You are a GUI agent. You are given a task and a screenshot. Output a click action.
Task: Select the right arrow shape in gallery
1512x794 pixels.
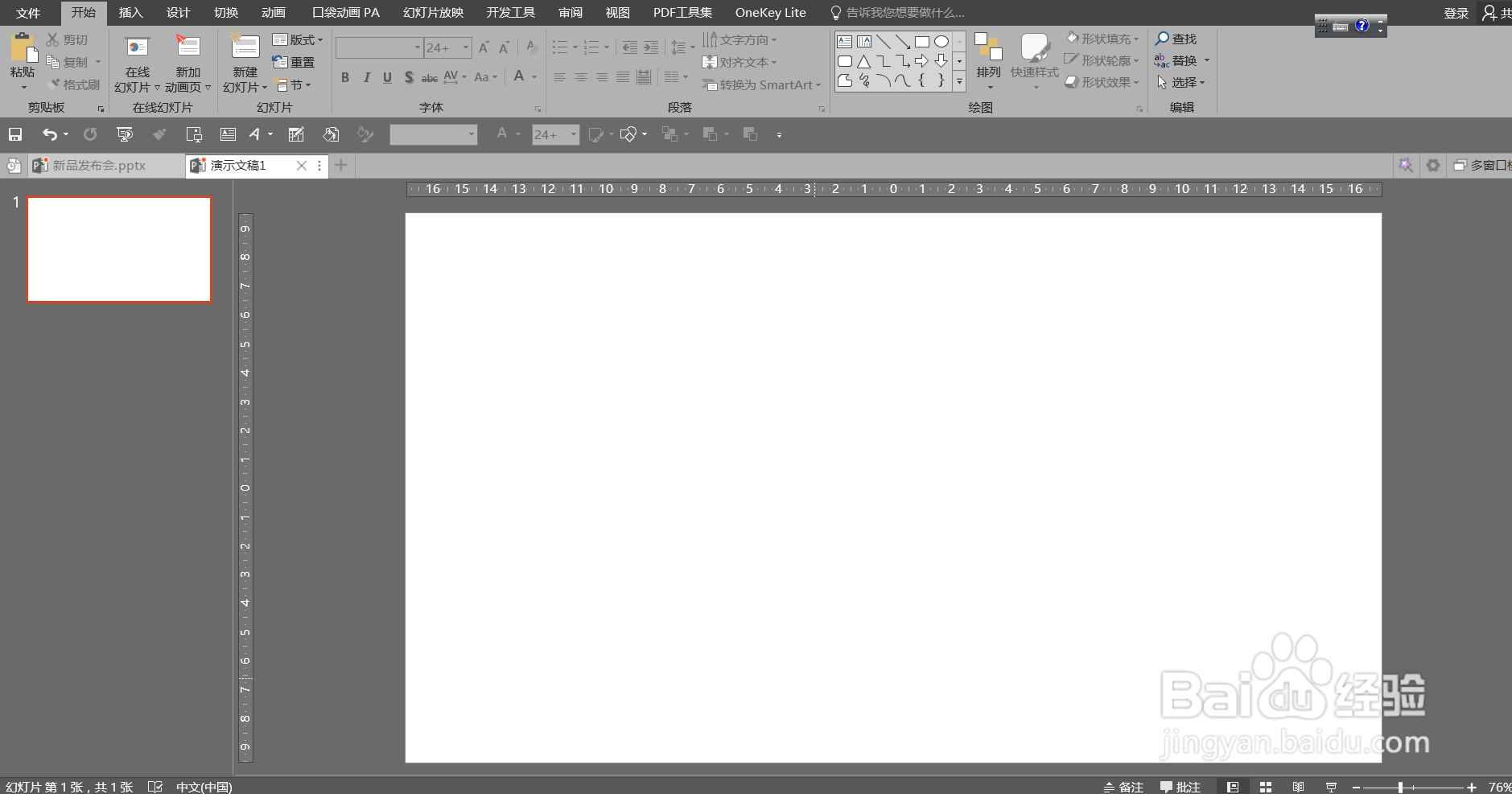click(x=921, y=61)
